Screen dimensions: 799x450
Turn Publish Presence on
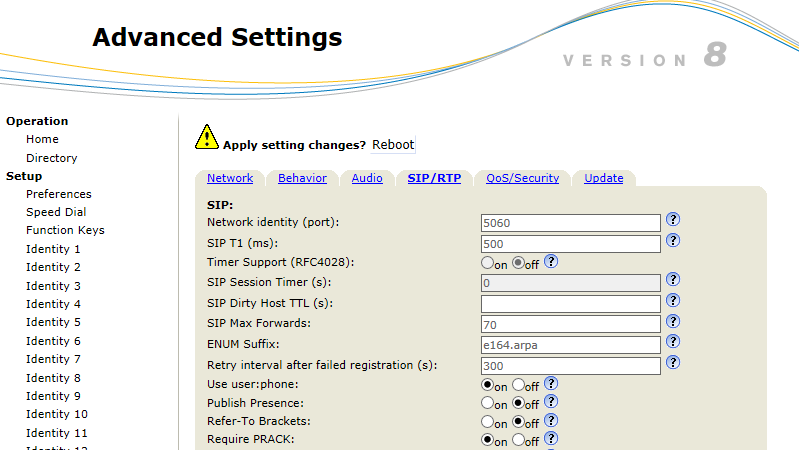pyautogui.click(x=488, y=404)
